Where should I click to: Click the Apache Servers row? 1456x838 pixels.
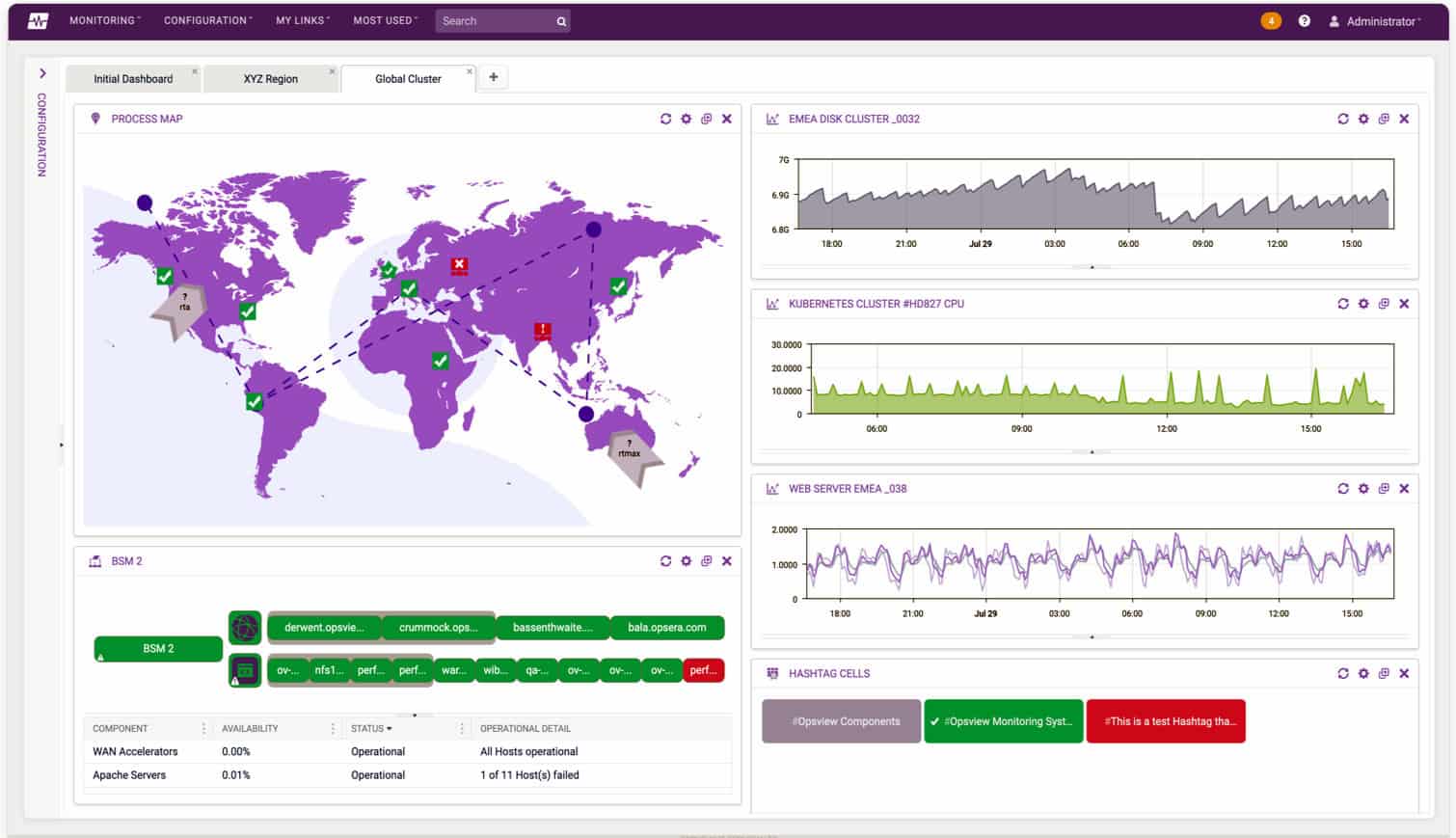[408, 775]
